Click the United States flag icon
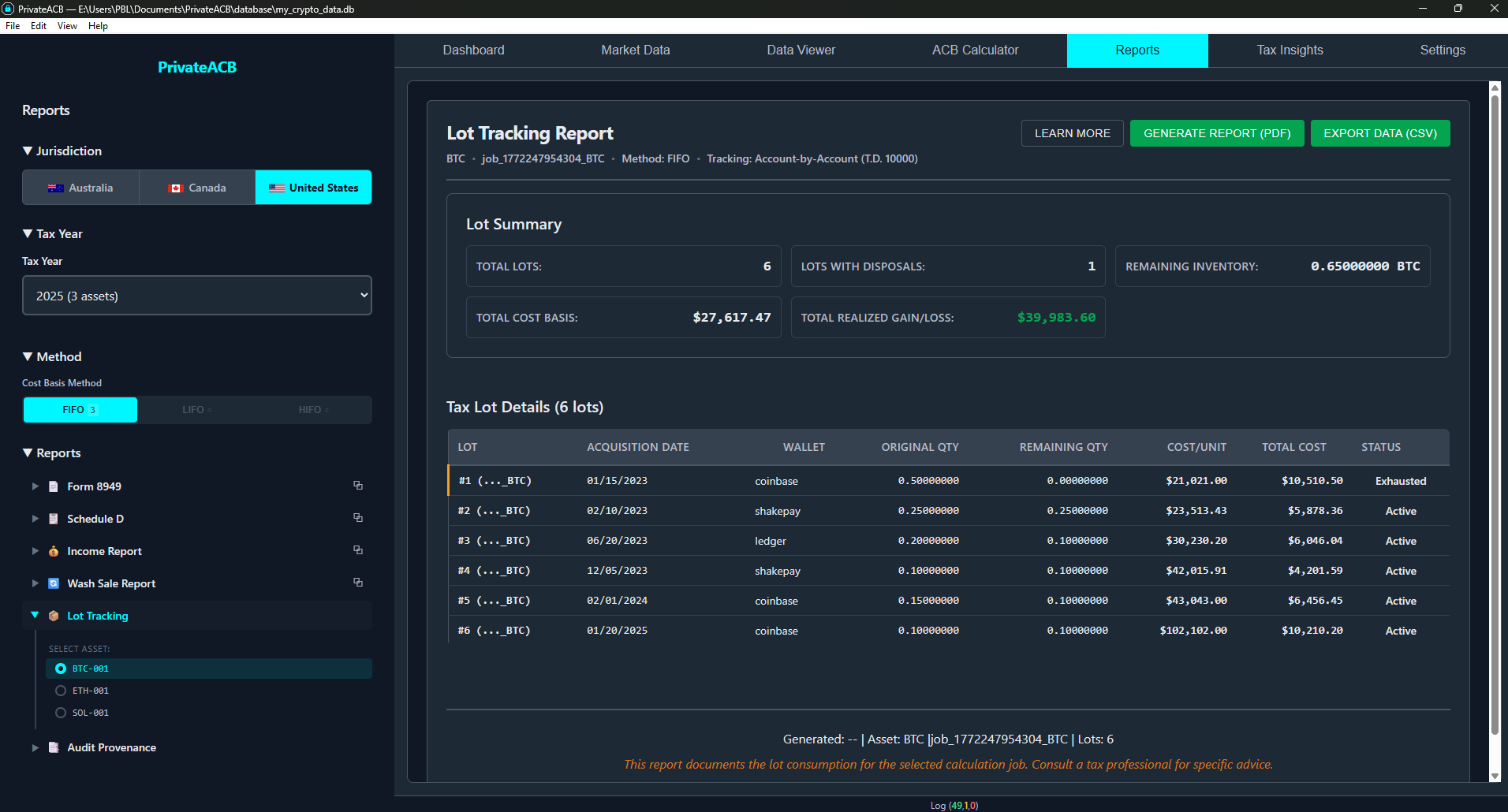 276,188
